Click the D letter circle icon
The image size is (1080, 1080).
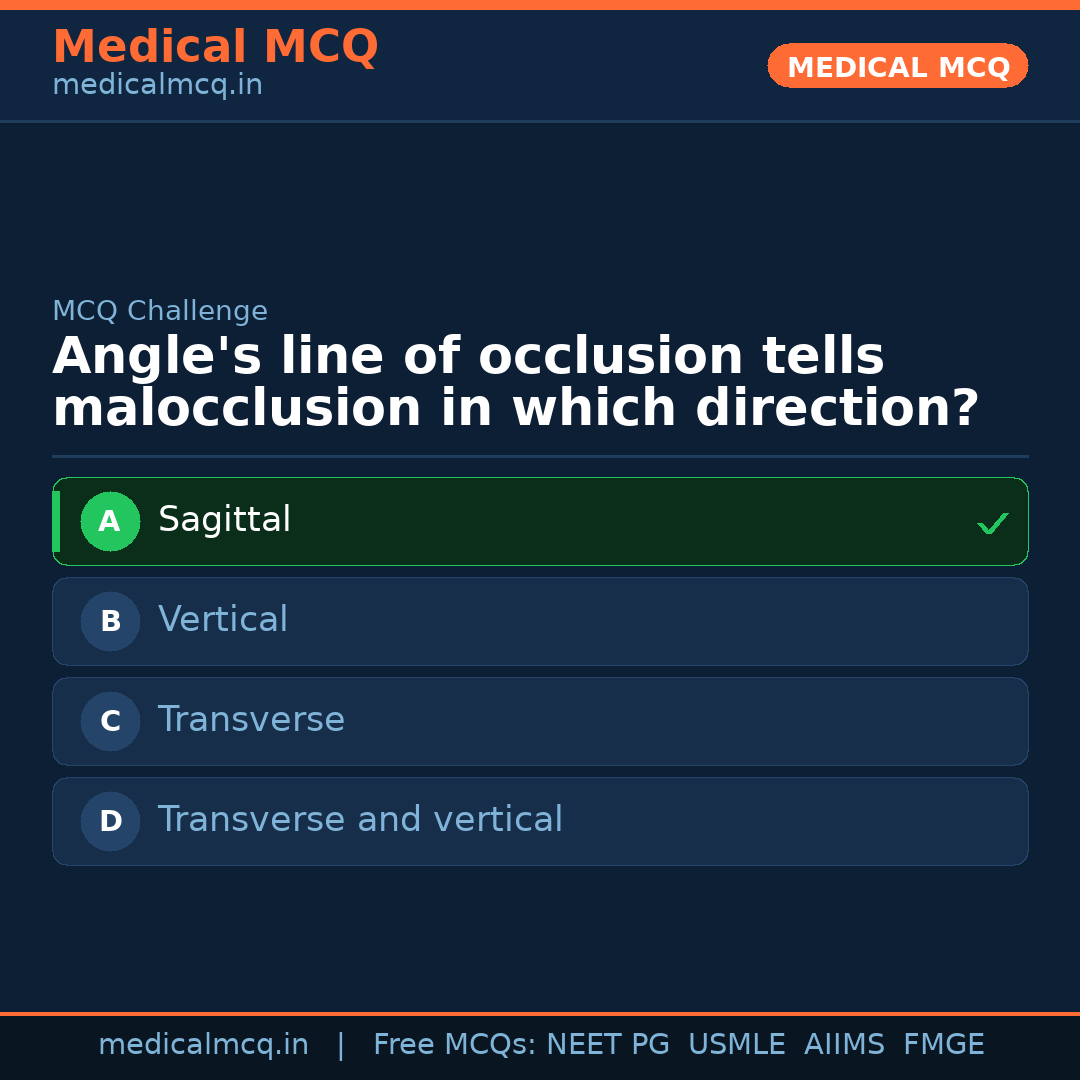point(110,821)
